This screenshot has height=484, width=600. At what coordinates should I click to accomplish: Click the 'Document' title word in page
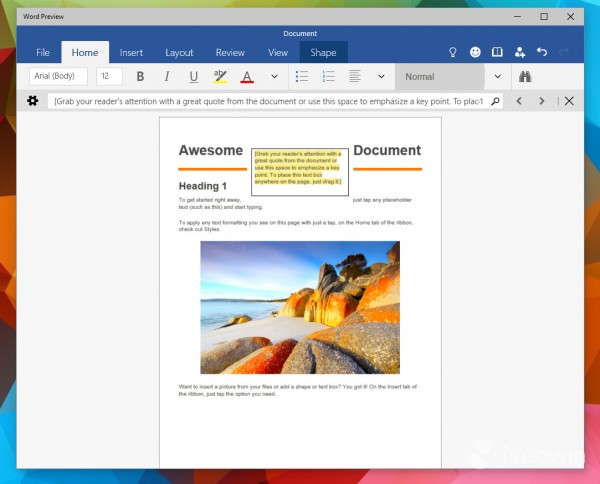(x=387, y=150)
